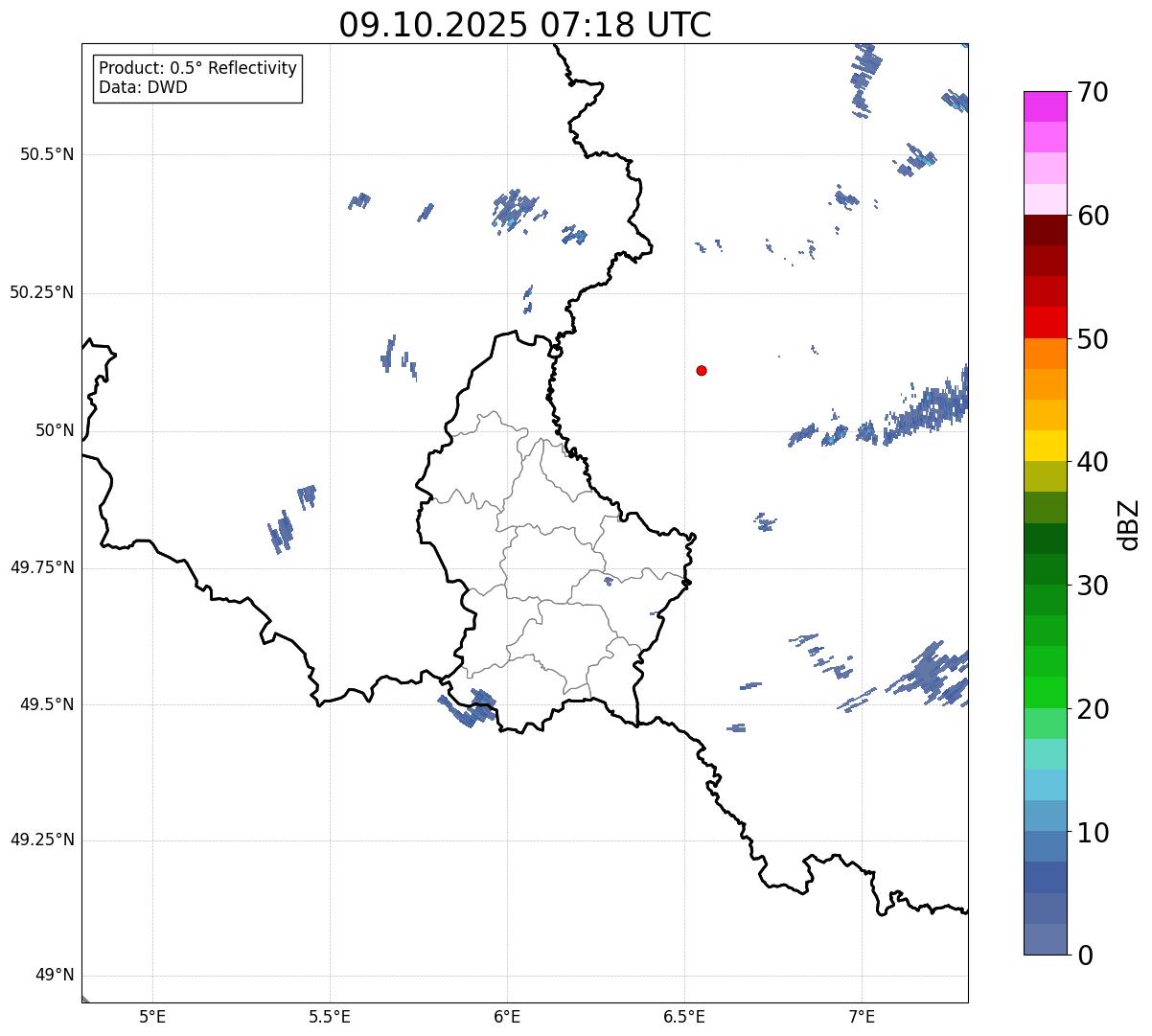Pick the bright red colorbar swatch above 50
The width and height of the screenshot is (1152, 1036).
click(x=1046, y=323)
